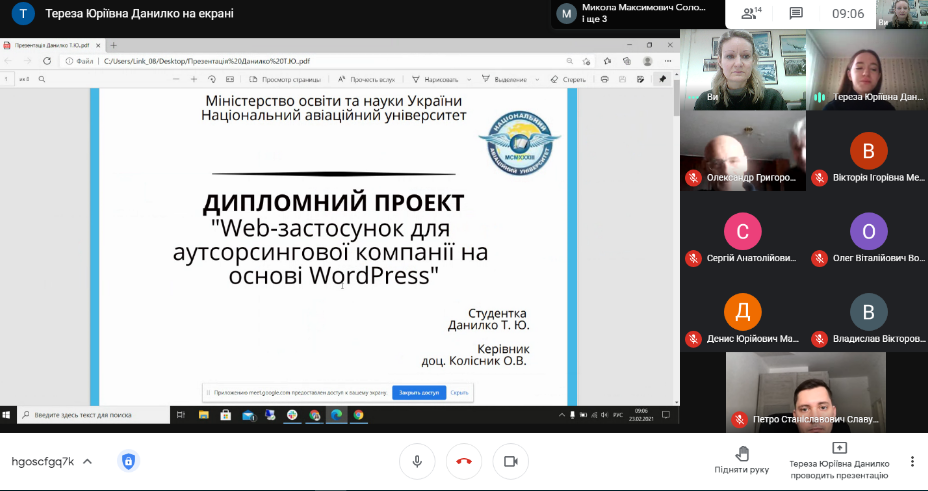
Task: Select the Тереза Юріївна Дан... video tile
Action: pyautogui.click(x=867, y=70)
